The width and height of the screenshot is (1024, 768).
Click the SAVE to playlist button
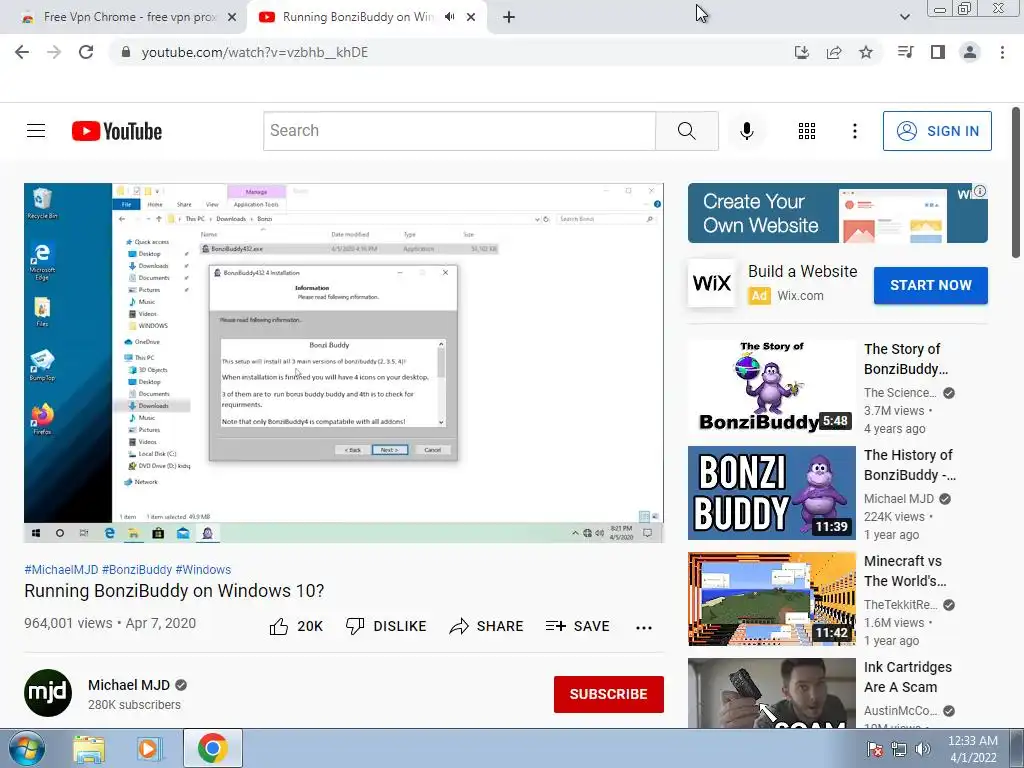578,626
